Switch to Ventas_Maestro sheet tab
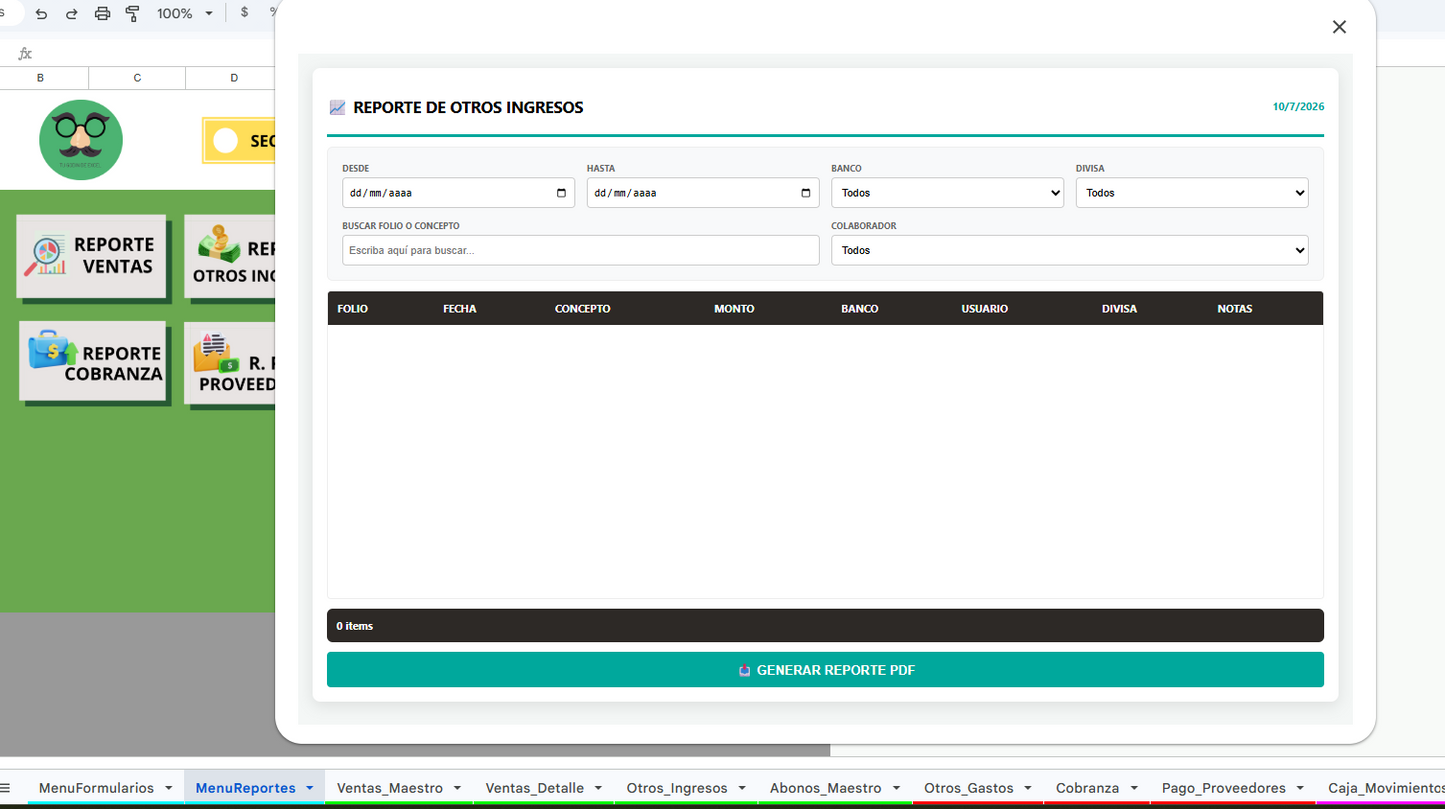This screenshot has height=809, width=1445. point(390,788)
